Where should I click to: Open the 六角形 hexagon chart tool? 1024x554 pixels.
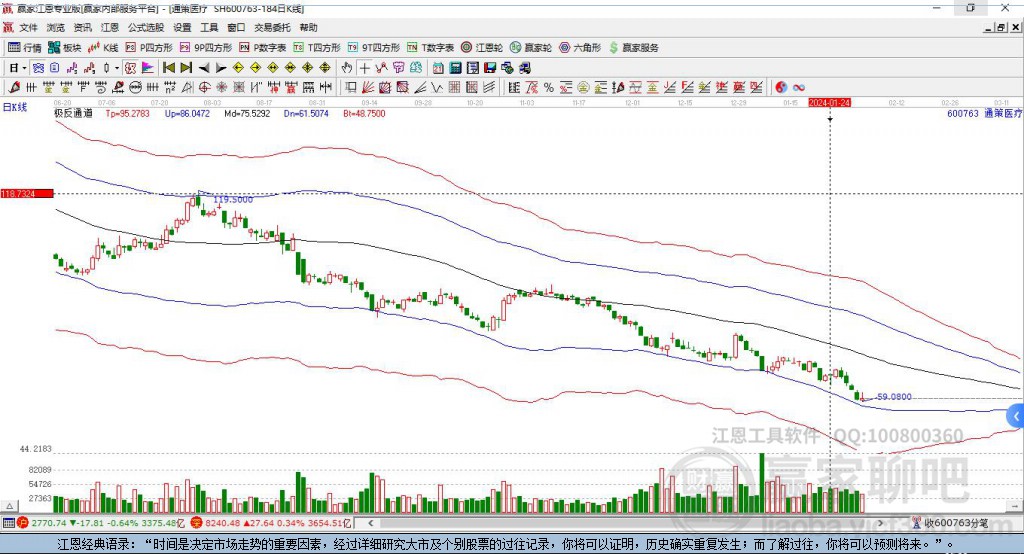pos(580,48)
